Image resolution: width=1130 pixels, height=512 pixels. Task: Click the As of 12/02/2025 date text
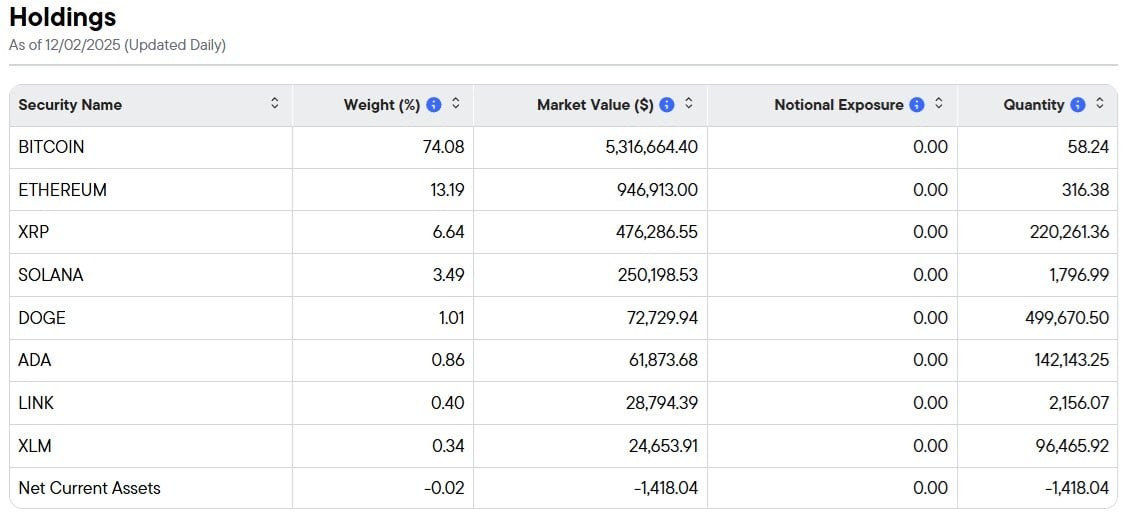point(117,45)
